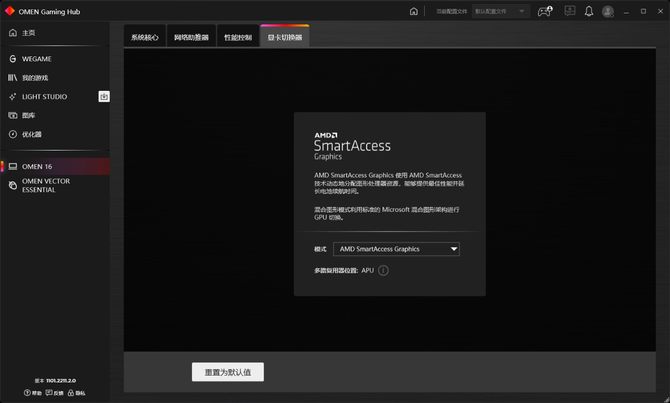Click the home icon in title bar
The width and height of the screenshot is (670, 403).
[x=414, y=11]
